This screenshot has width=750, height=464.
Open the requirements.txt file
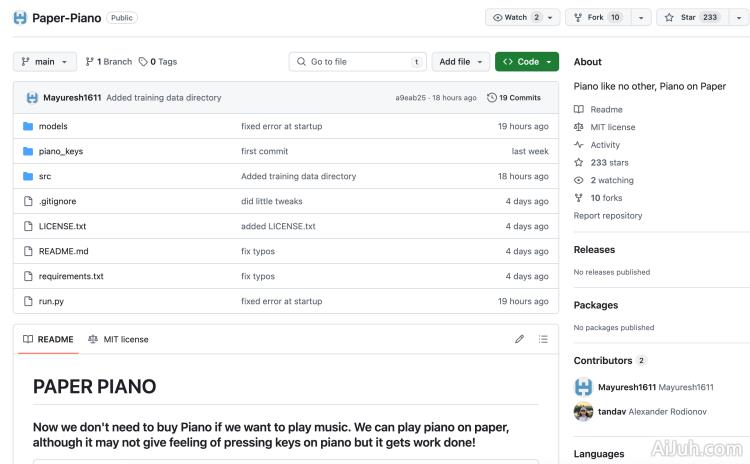pyautogui.click(x=71, y=276)
